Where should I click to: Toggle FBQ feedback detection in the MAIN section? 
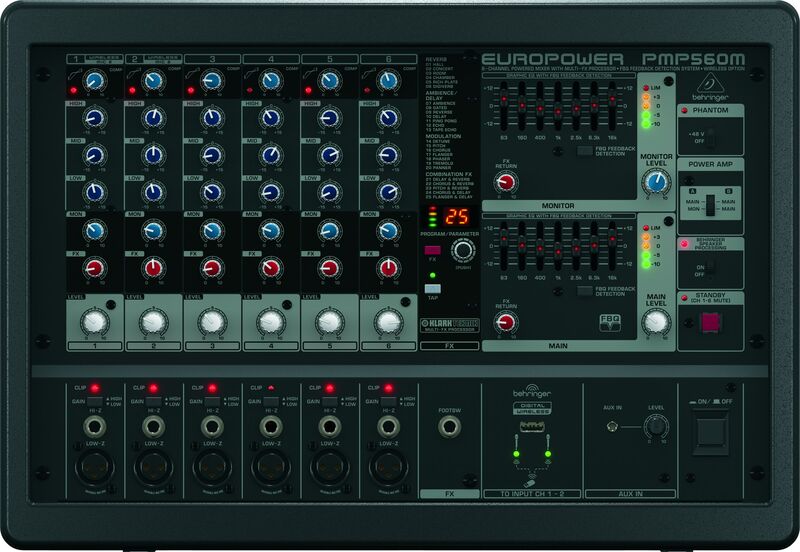(585, 291)
